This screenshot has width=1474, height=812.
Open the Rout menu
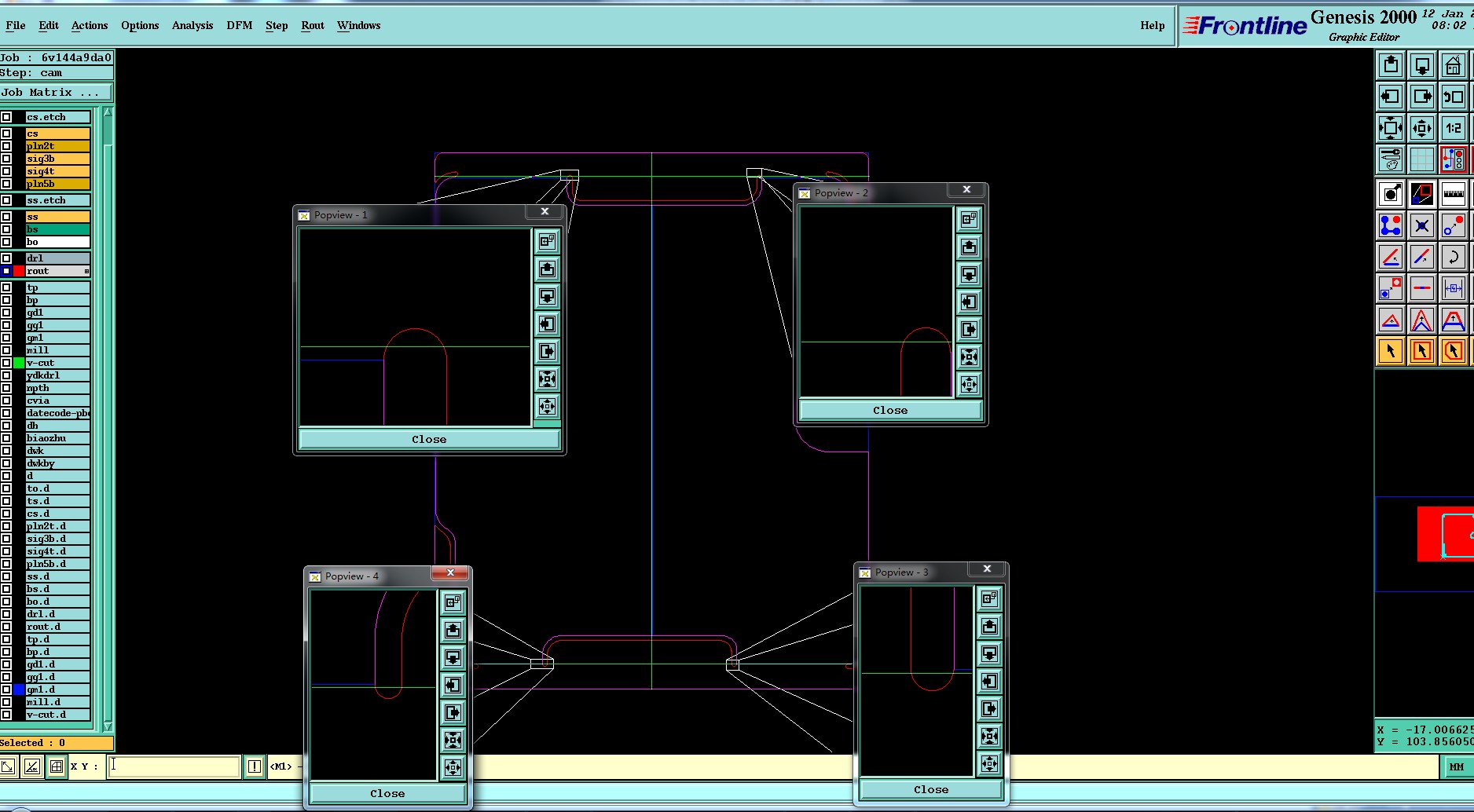click(313, 25)
